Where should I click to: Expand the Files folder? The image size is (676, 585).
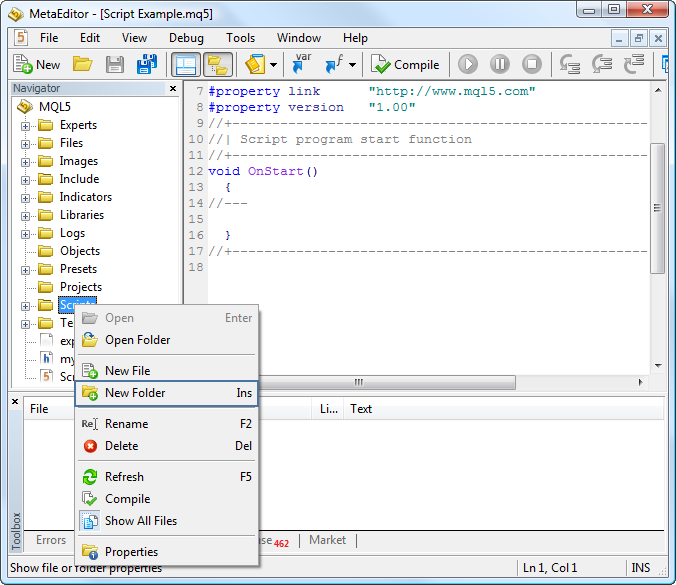click(25, 144)
